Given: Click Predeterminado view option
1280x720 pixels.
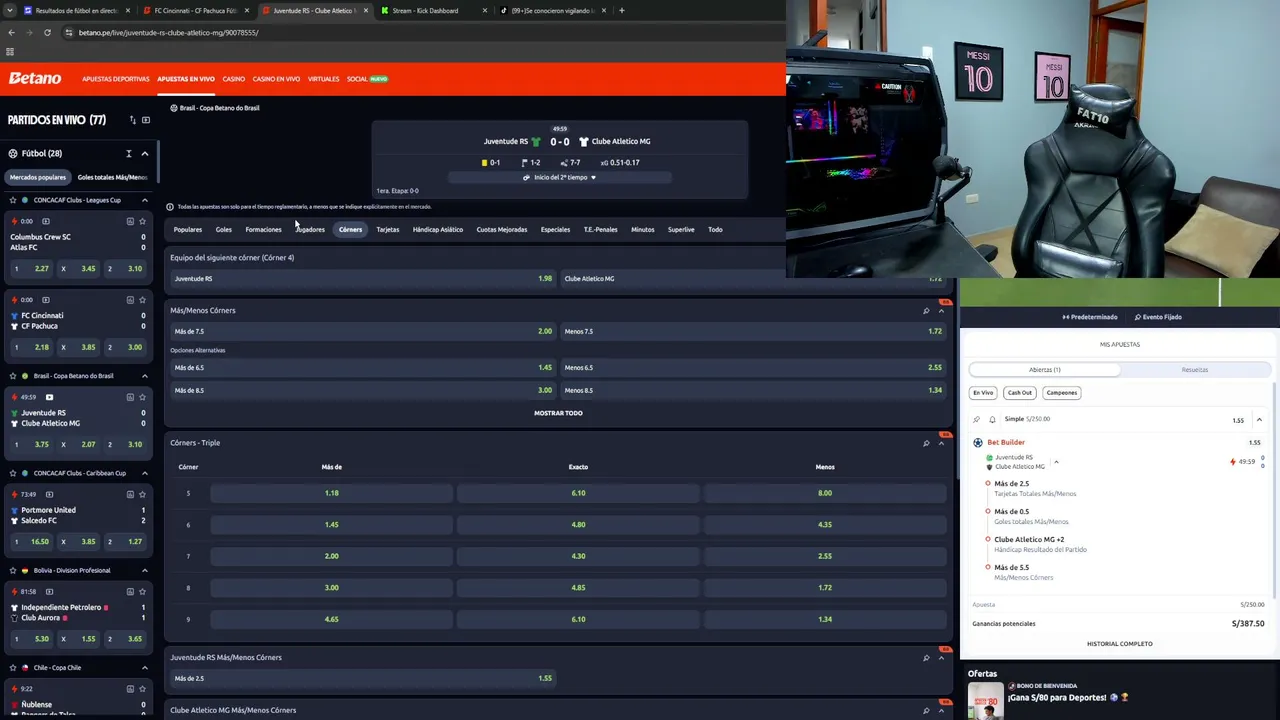Looking at the screenshot, I should click(1090, 317).
